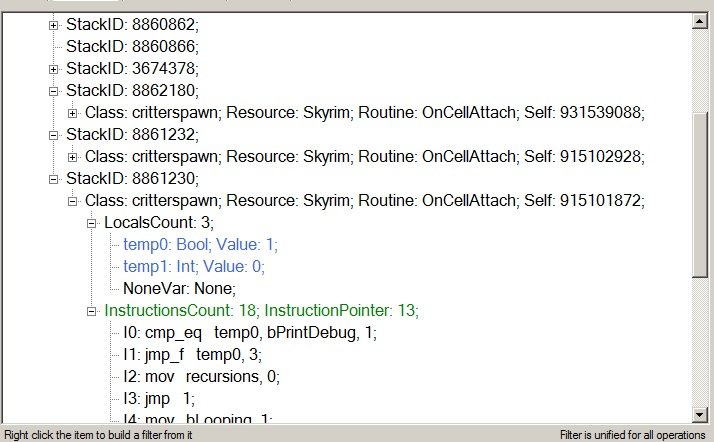
Task: Click the vertical scrollbar thumb
Action: [x=699, y=194]
